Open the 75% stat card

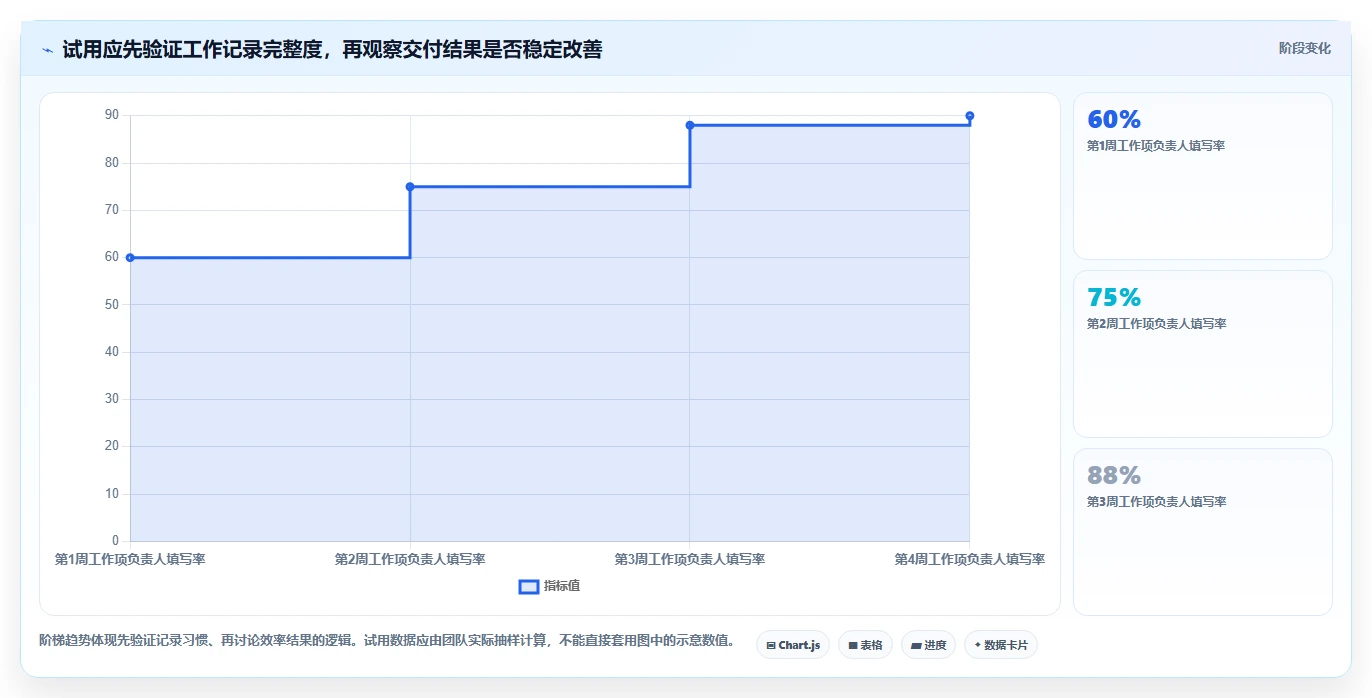pyautogui.click(x=1202, y=354)
